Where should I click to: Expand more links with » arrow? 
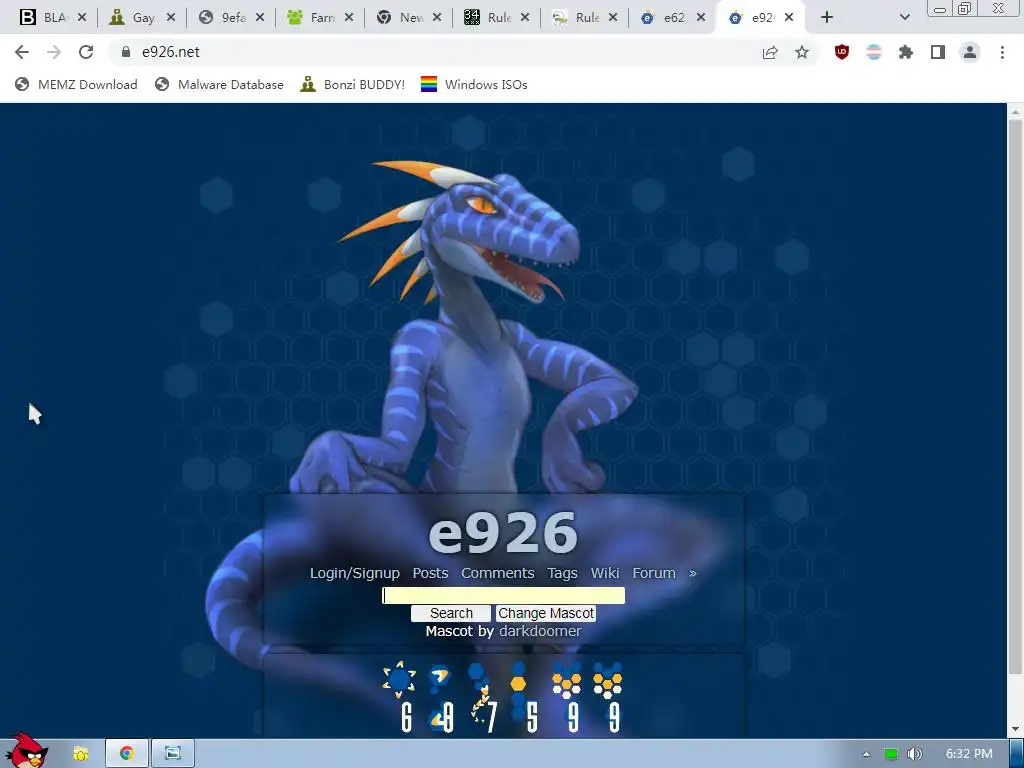tap(693, 573)
